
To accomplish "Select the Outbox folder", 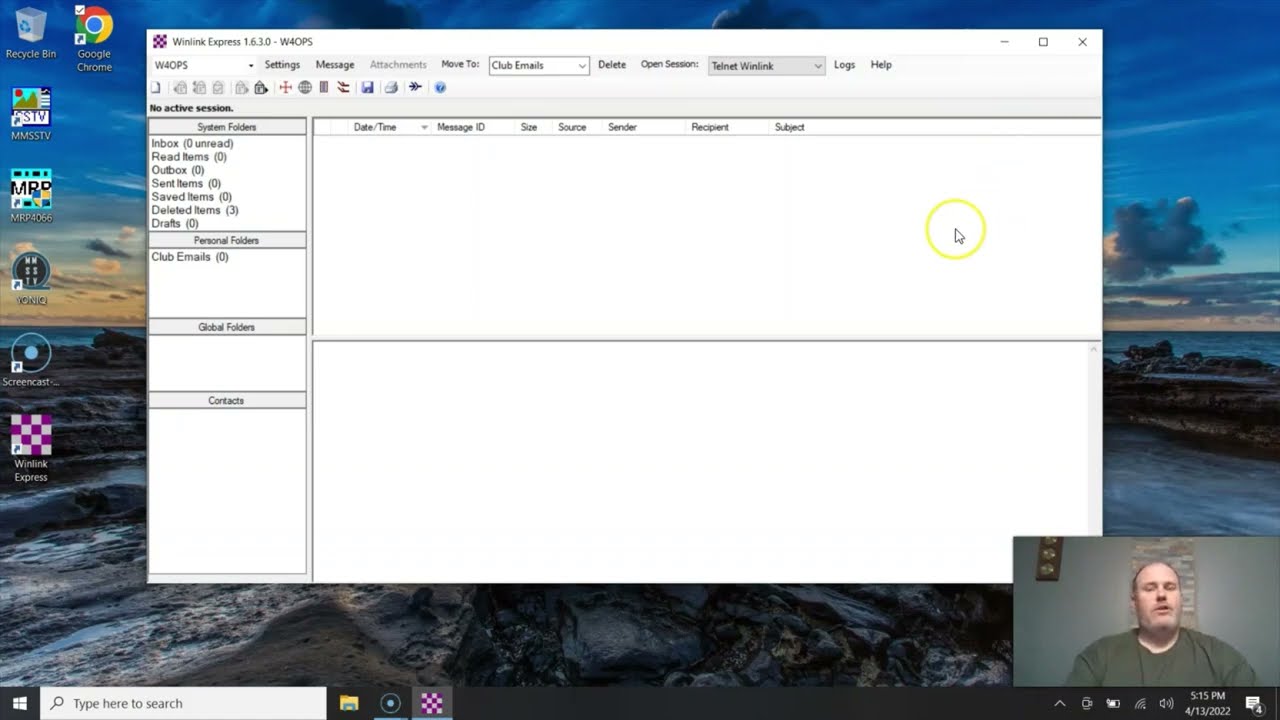I will coord(178,170).
